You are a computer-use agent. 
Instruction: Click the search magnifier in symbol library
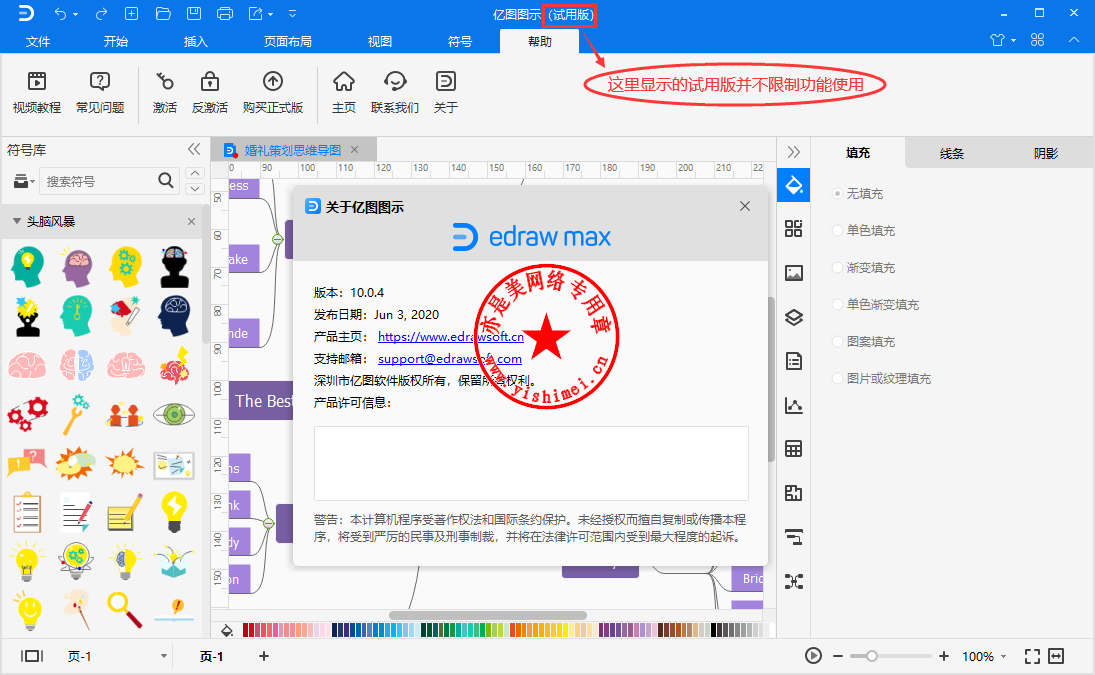coord(166,181)
